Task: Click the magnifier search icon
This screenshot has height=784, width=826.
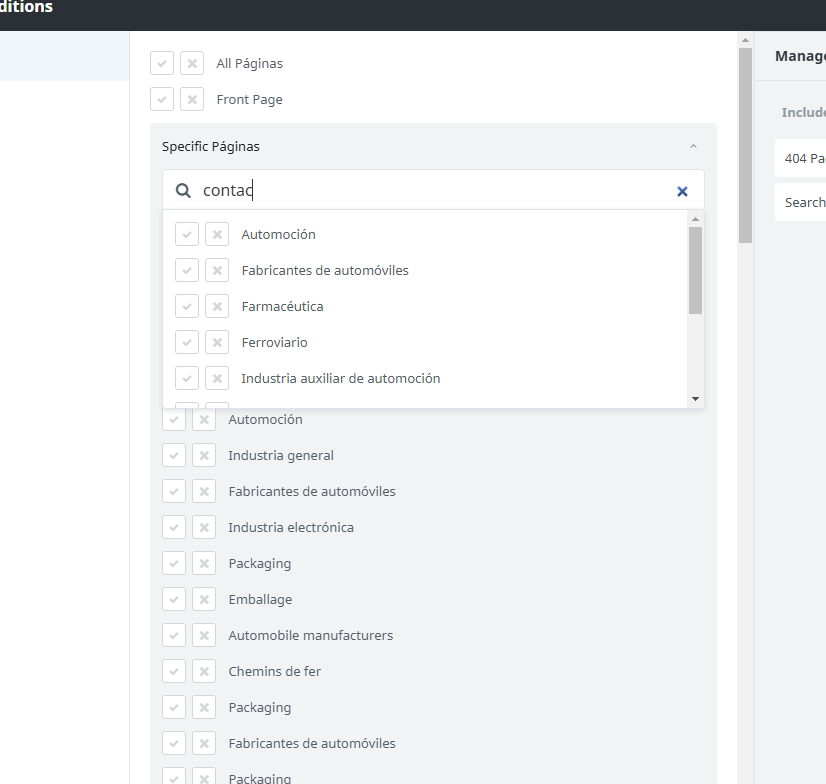Action: [x=183, y=191]
